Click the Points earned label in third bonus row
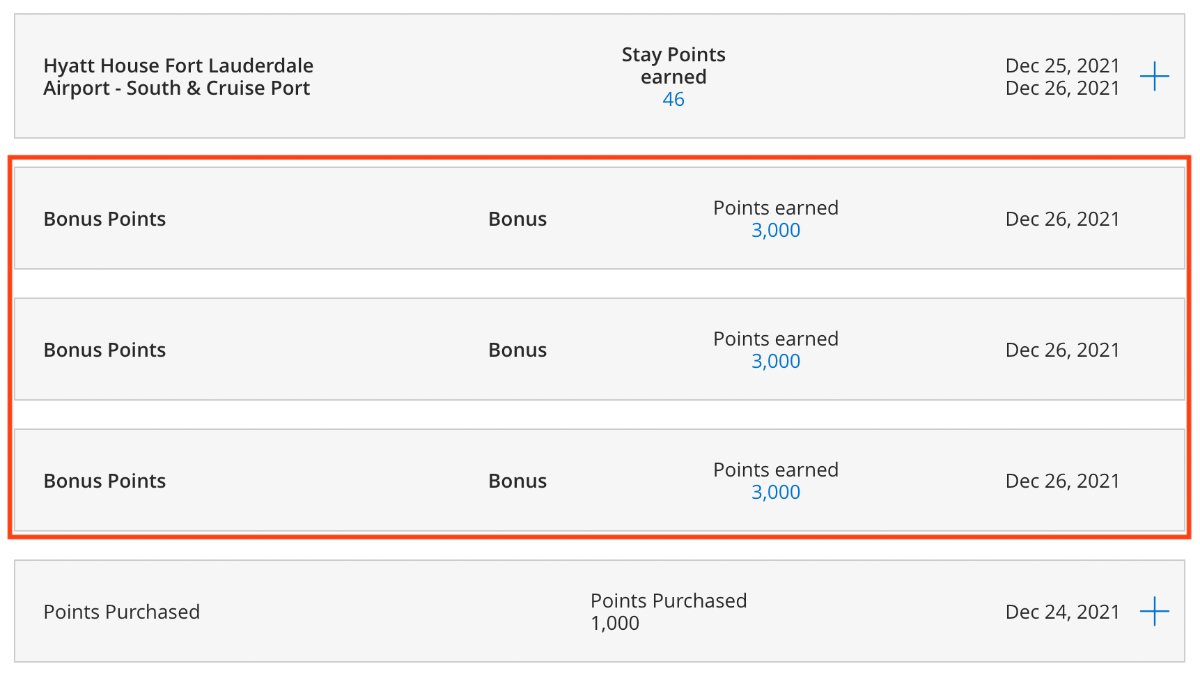 point(776,470)
